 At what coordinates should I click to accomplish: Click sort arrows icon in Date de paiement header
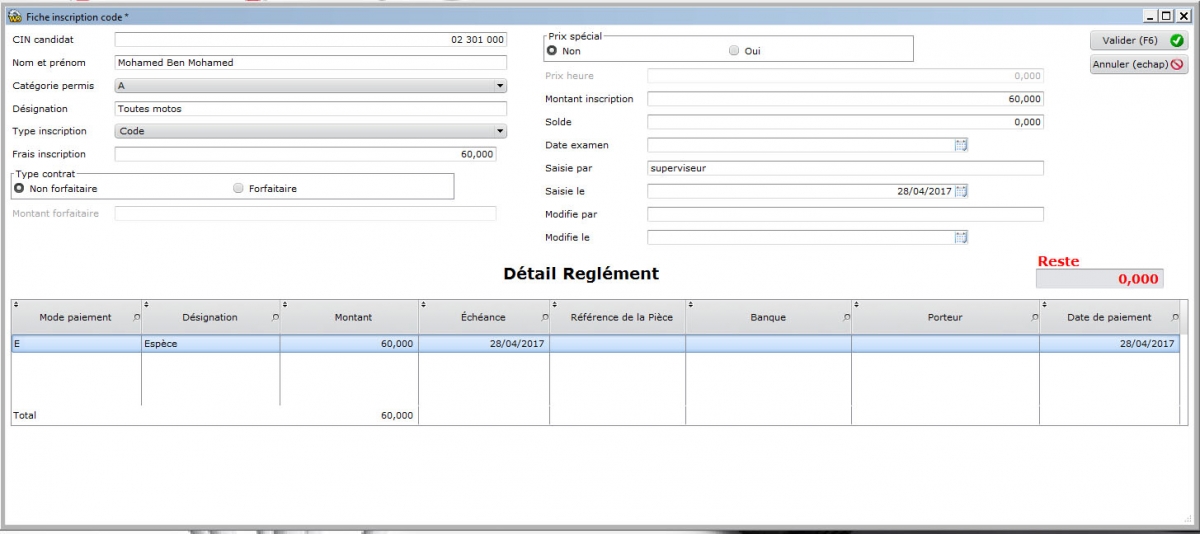1044,304
